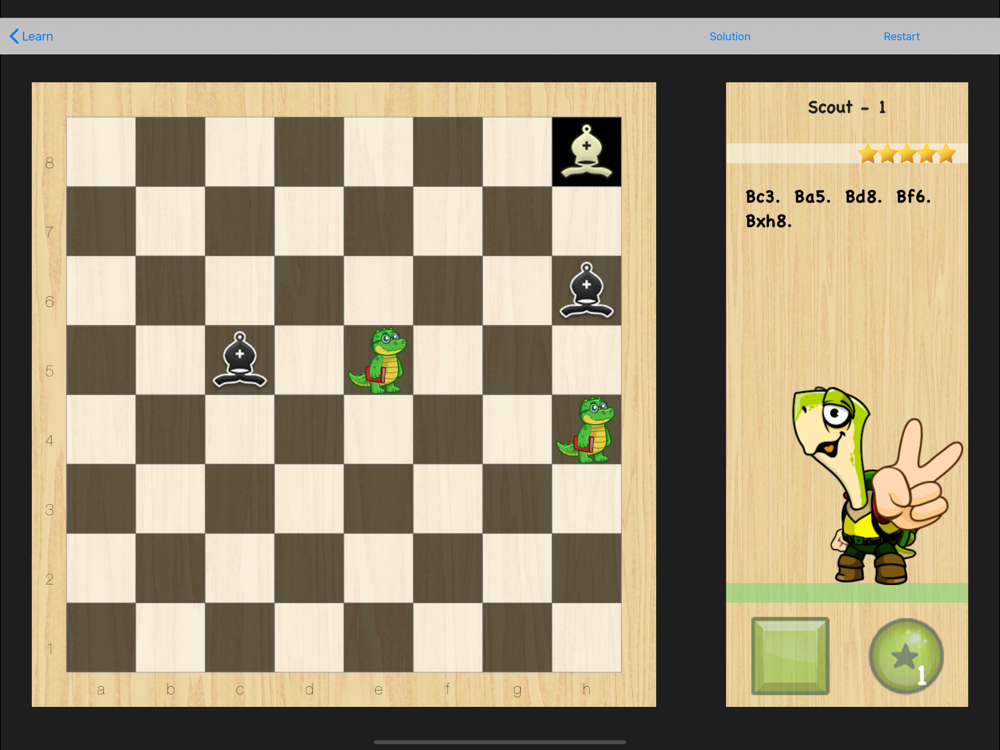Select the black bishop on h6
The height and width of the screenshot is (750, 1000).
coord(587,291)
